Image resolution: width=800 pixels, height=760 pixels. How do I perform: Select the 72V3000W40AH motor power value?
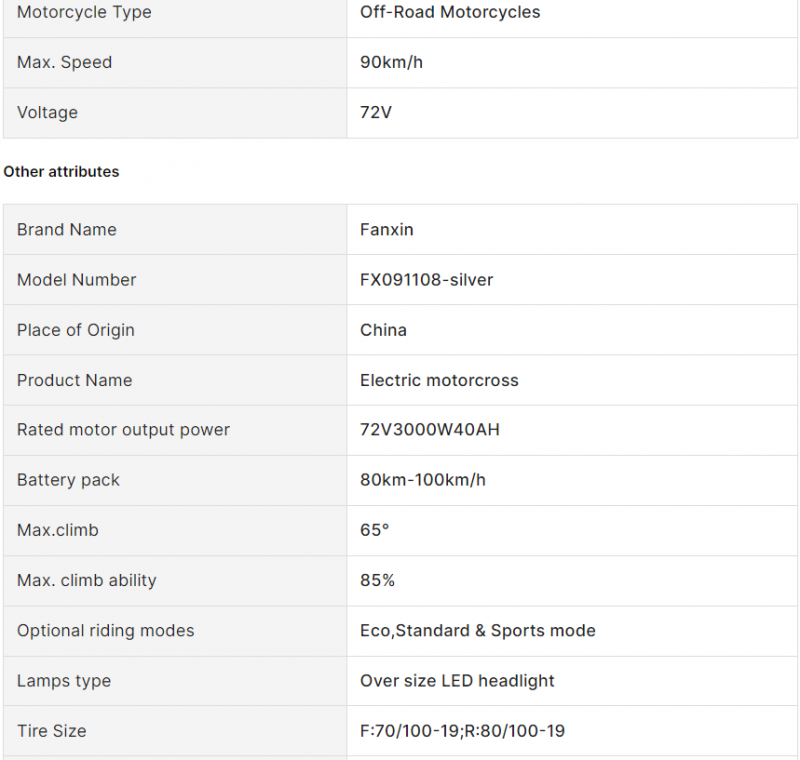click(429, 430)
